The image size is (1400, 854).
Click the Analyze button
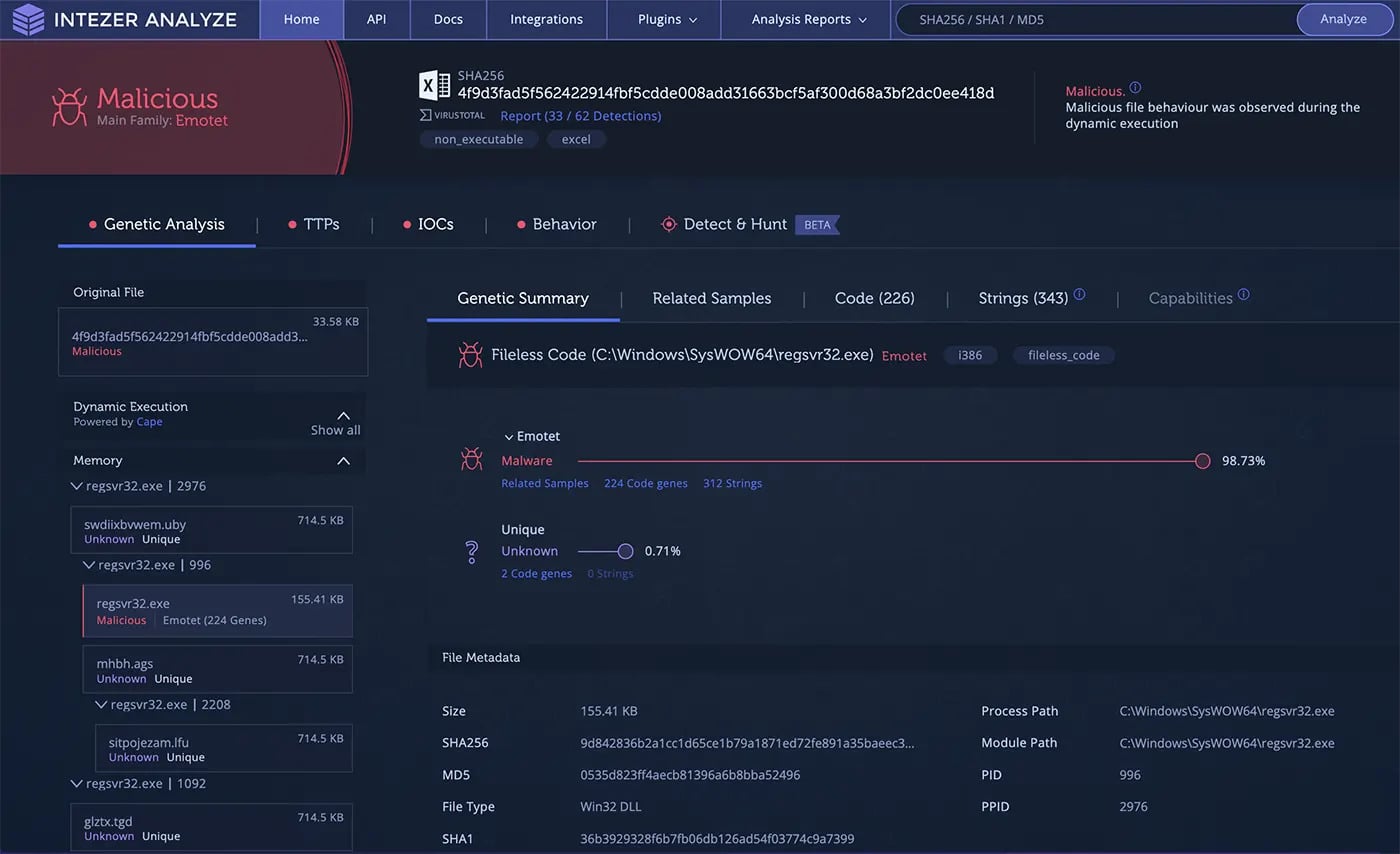pos(1343,19)
